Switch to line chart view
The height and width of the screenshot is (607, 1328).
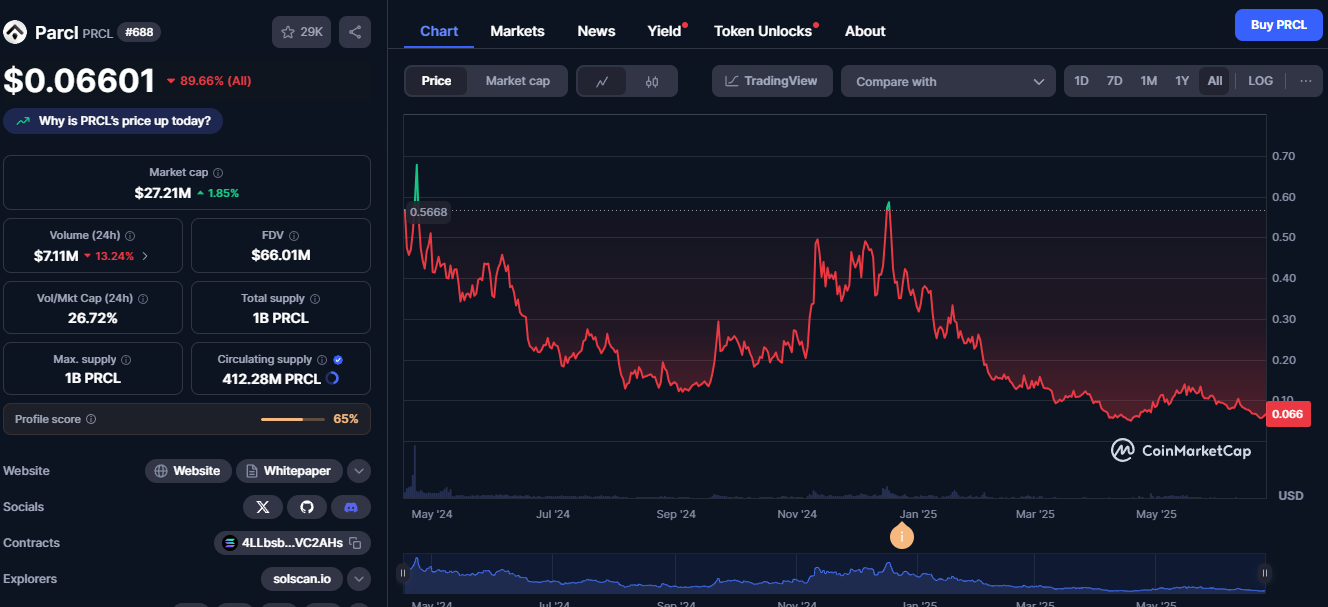point(602,82)
